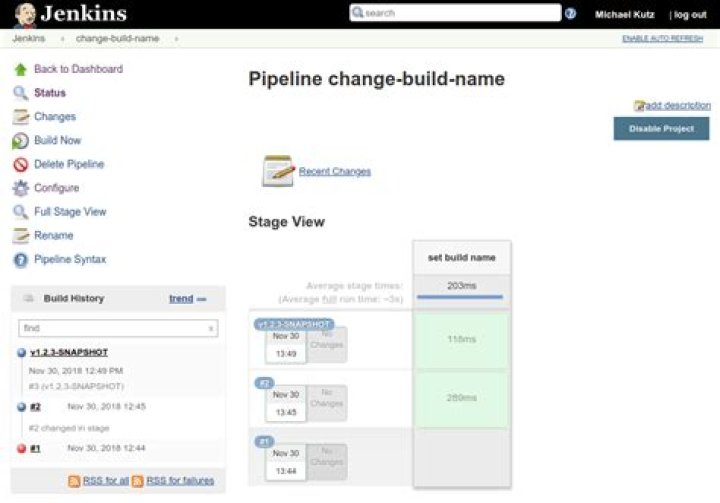720x503 pixels.
Task: Open Full Stage View
Action: (70, 212)
